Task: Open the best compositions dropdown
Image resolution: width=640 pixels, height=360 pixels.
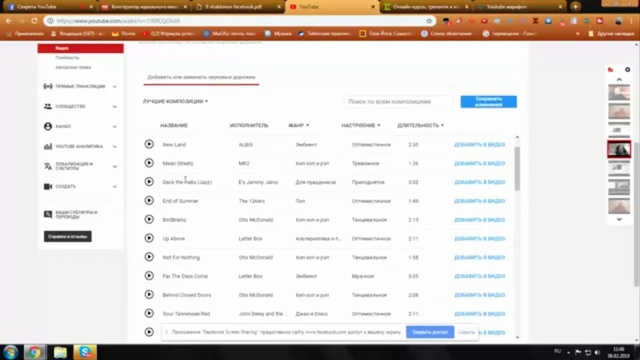Action: 175,101
